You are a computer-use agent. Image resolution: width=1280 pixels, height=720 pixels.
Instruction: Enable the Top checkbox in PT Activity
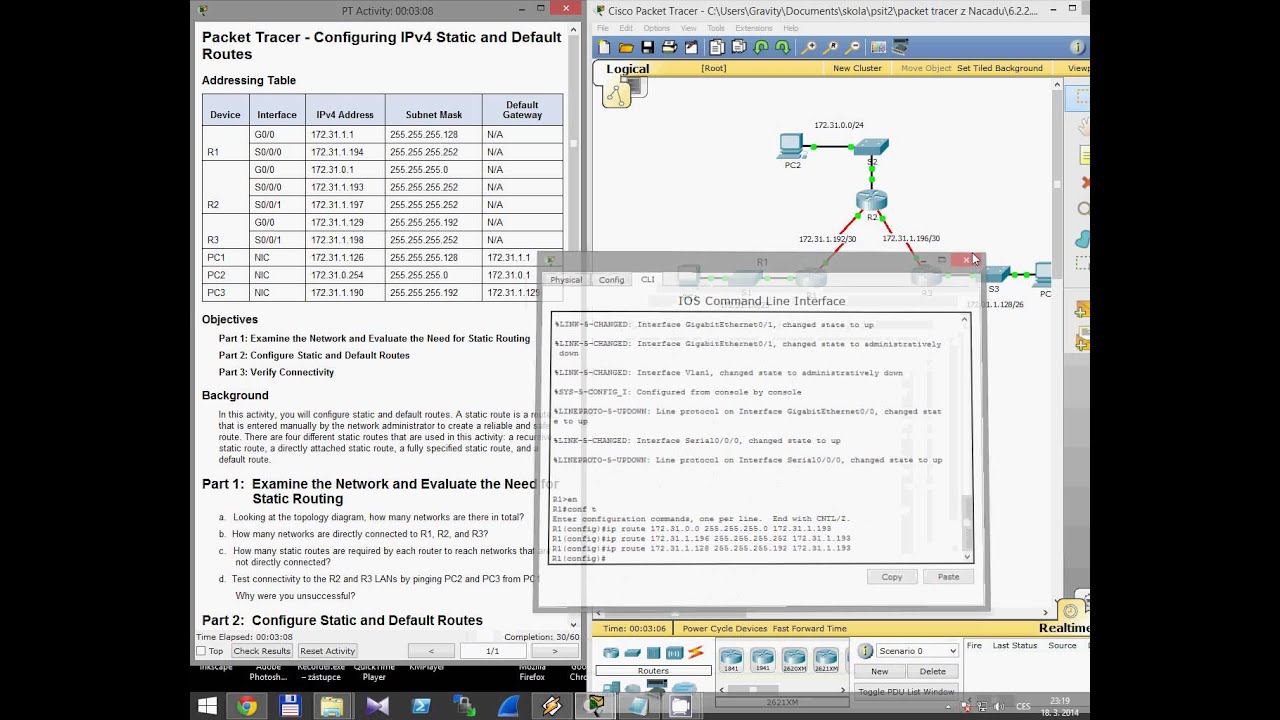tap(201, 651)
